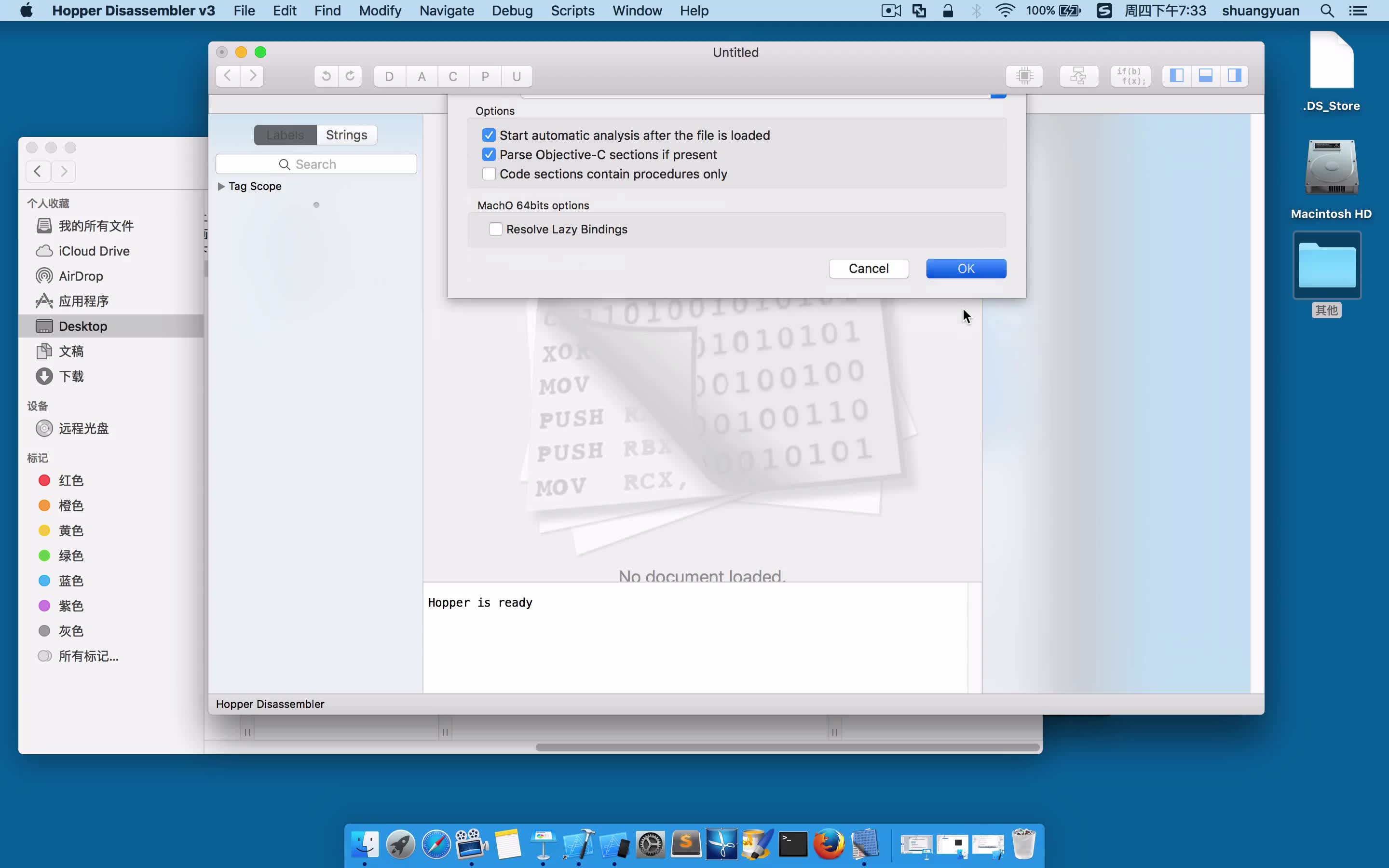Select the Disassembly view icon
The height and width of the screenshot is (868, 1389).
(1024, 75)
